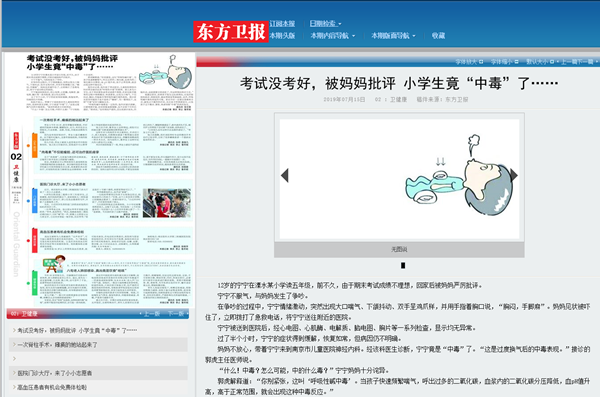This screenshot has width=600, height=397.
Task: Click the date 2019年07月15日
Action: (x=344, y=100)
